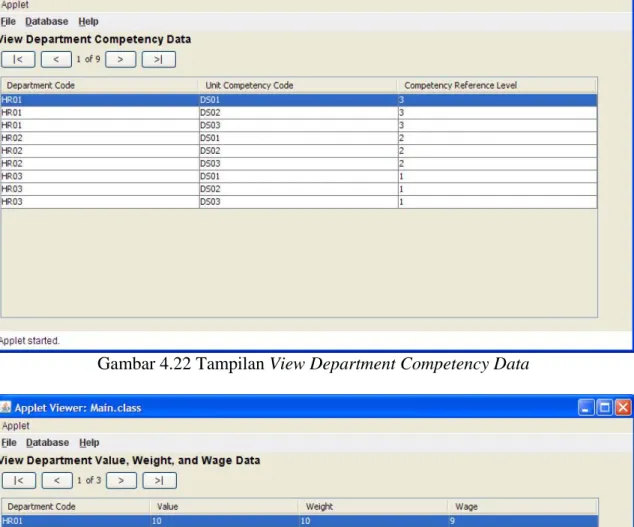Click the Applet menu in lower Applet Viewer window
Image resolution: width=634 pixels, height=527 pixels.
tap(15, 426)
